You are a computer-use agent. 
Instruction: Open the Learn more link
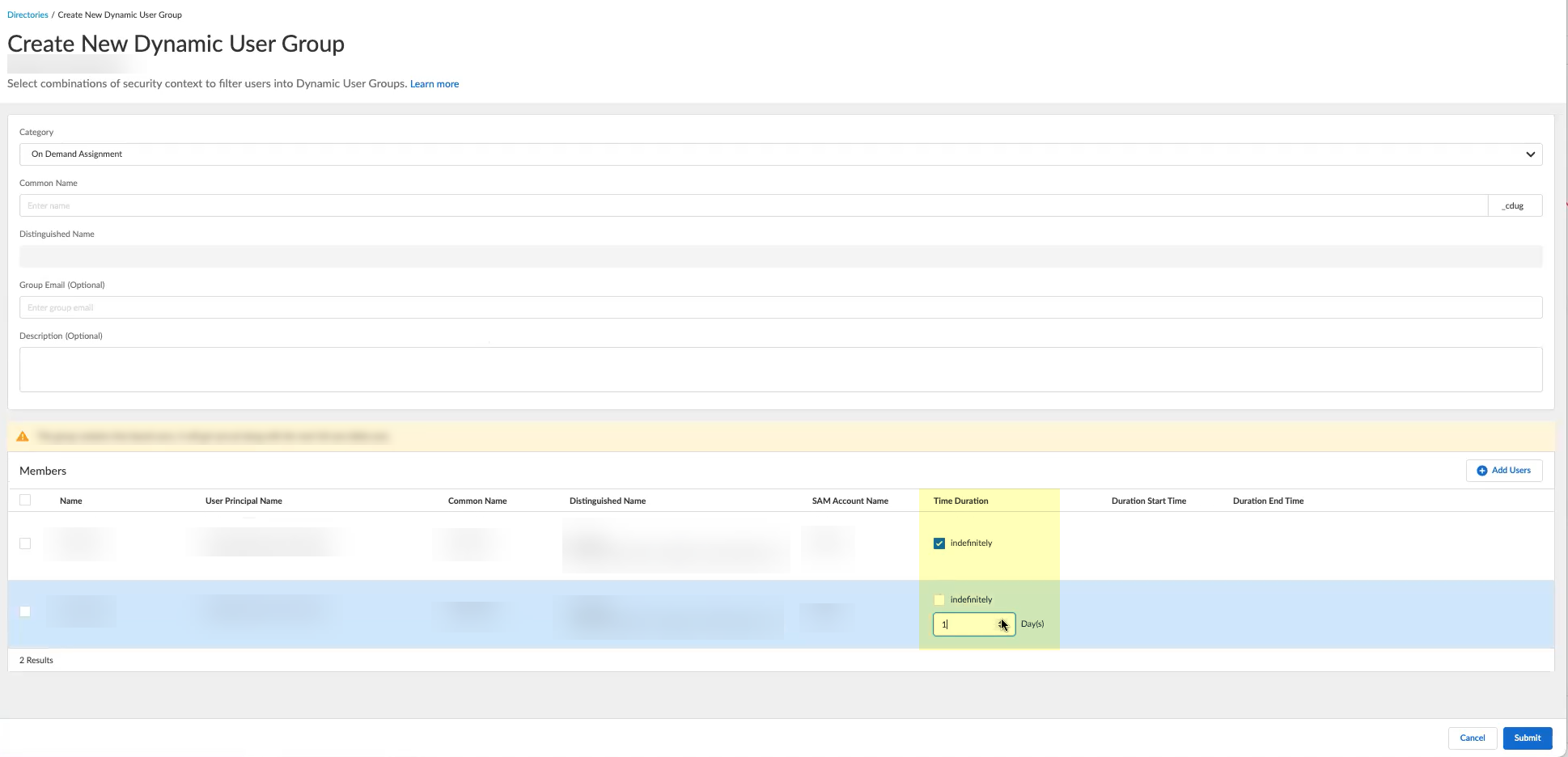(x=434, y=84)
